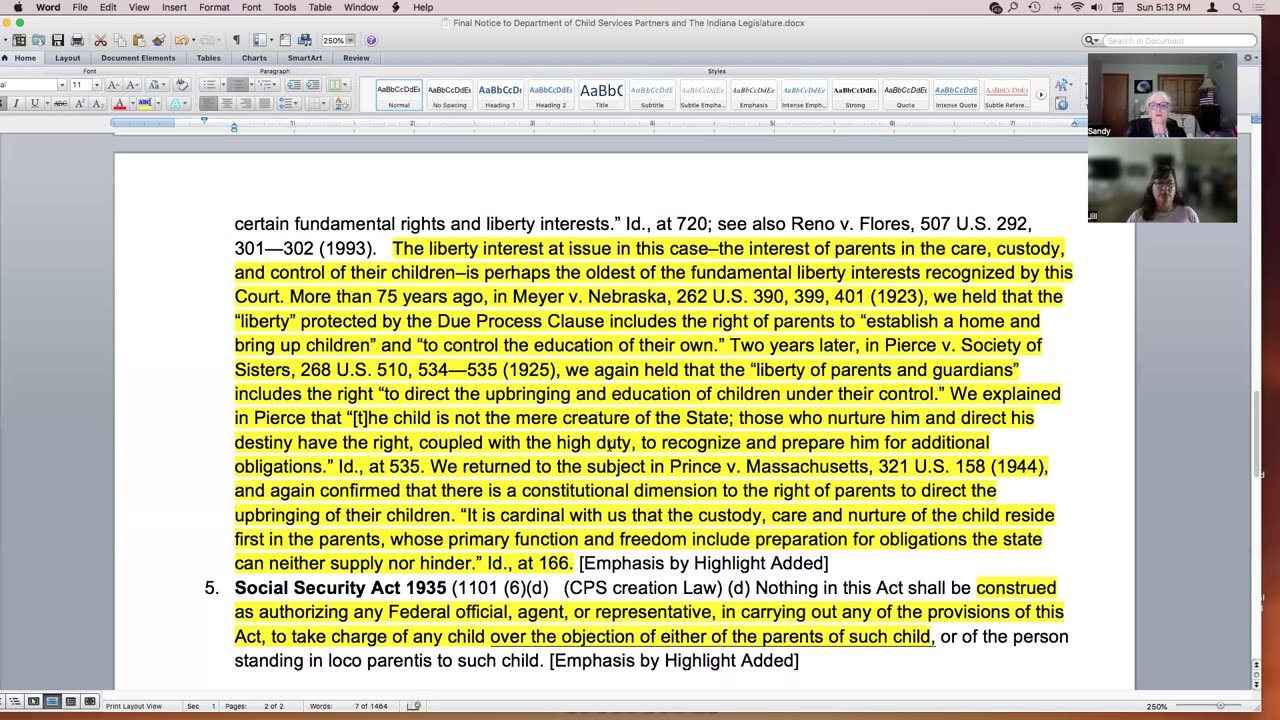Increase font size with larger A icon
This screenshot has width=1280, height=720.
pyautogui.click(x=113, y=85)
